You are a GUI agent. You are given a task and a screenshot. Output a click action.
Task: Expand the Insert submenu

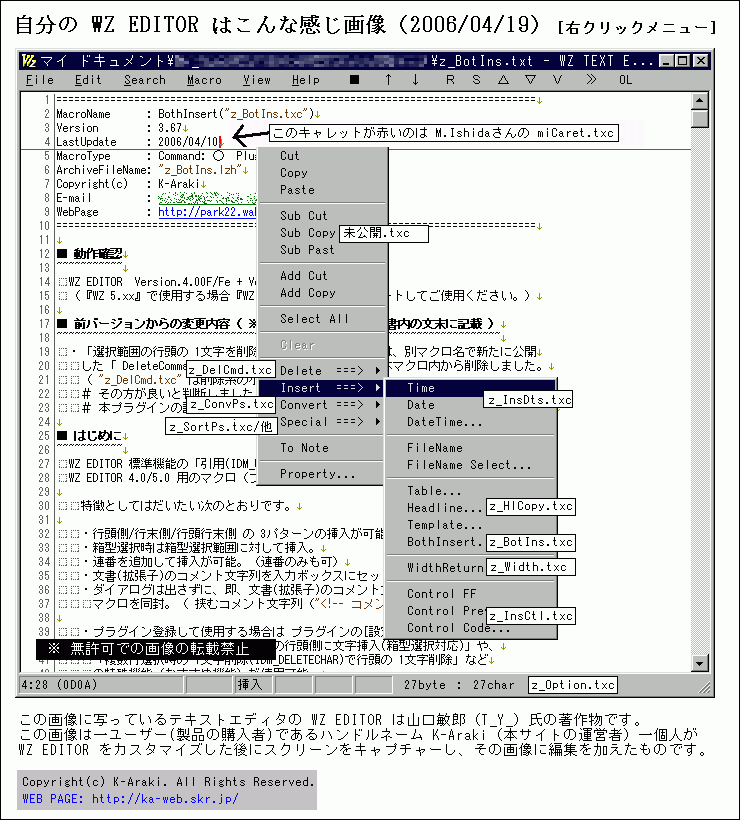tap(323, 388)
